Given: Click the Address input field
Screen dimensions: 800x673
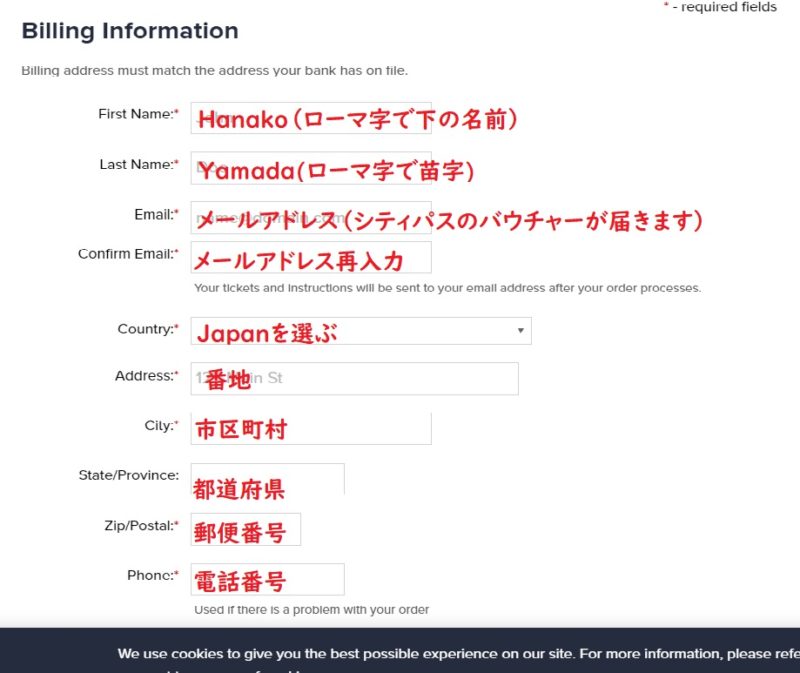Looking at the screenshot, I should [355, 379].
